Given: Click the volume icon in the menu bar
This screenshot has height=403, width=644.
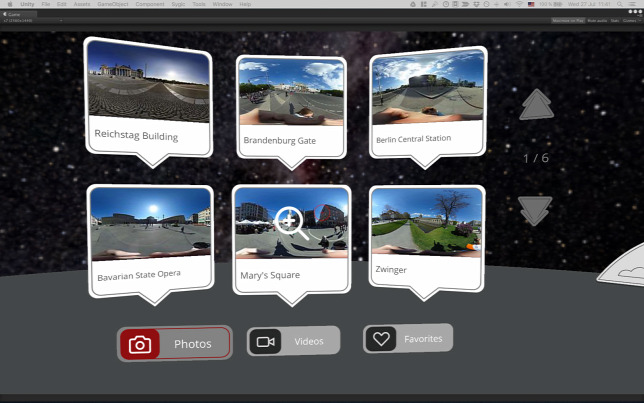Looking at the screenshot, I should [x=507, y=4].
